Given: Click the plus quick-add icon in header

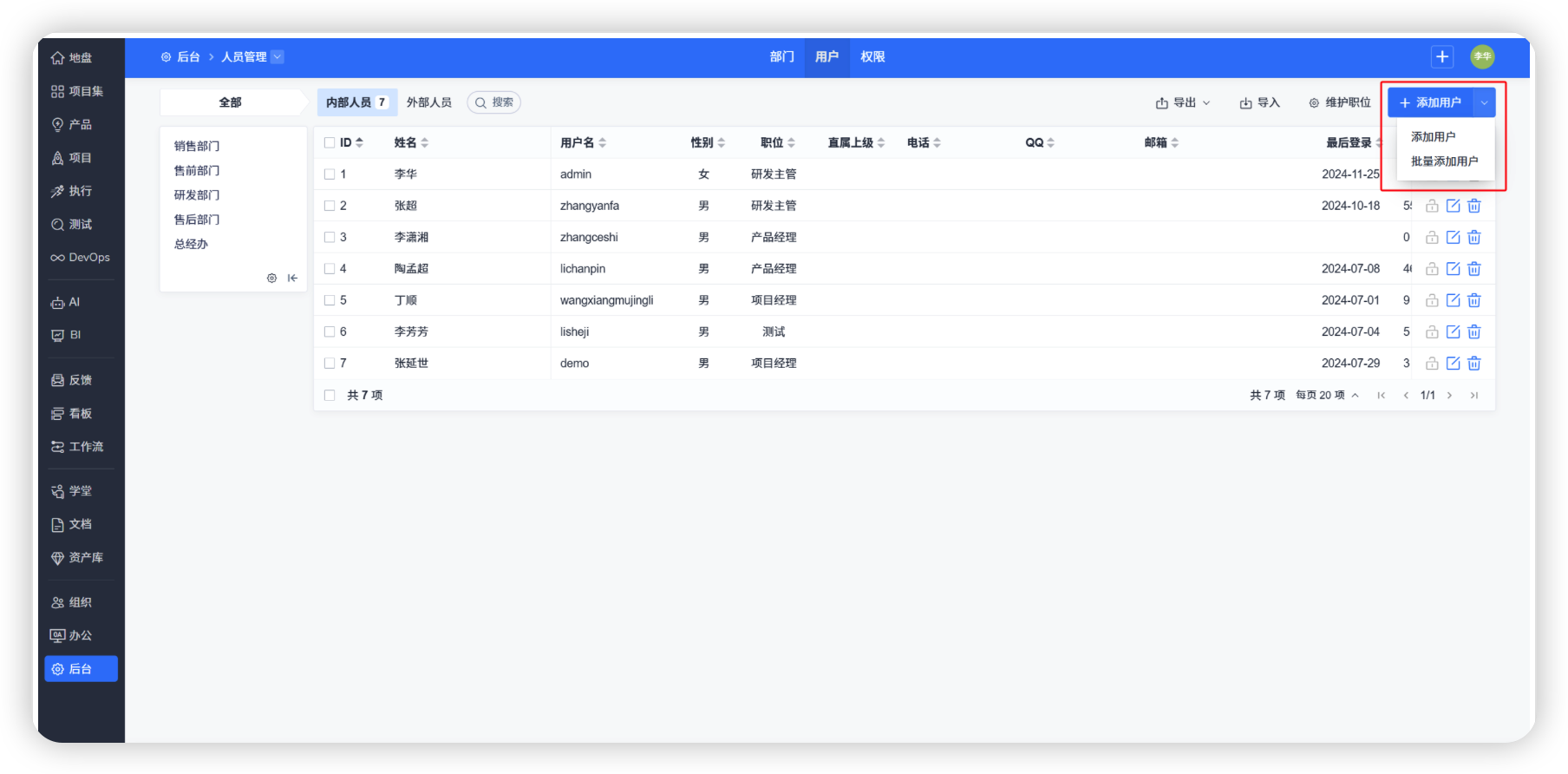Looking at the screenshot, I should (x=1442, y=56).
